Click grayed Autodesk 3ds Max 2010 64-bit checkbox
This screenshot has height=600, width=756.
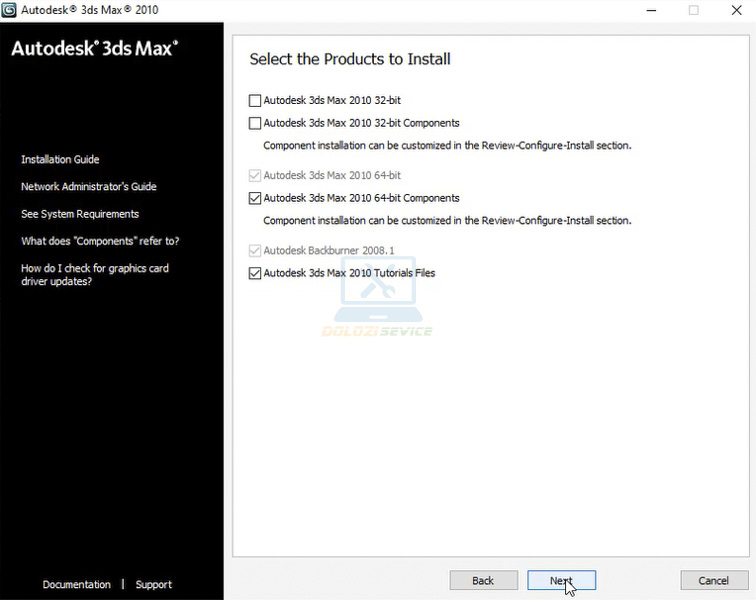(x=255, y=175)
